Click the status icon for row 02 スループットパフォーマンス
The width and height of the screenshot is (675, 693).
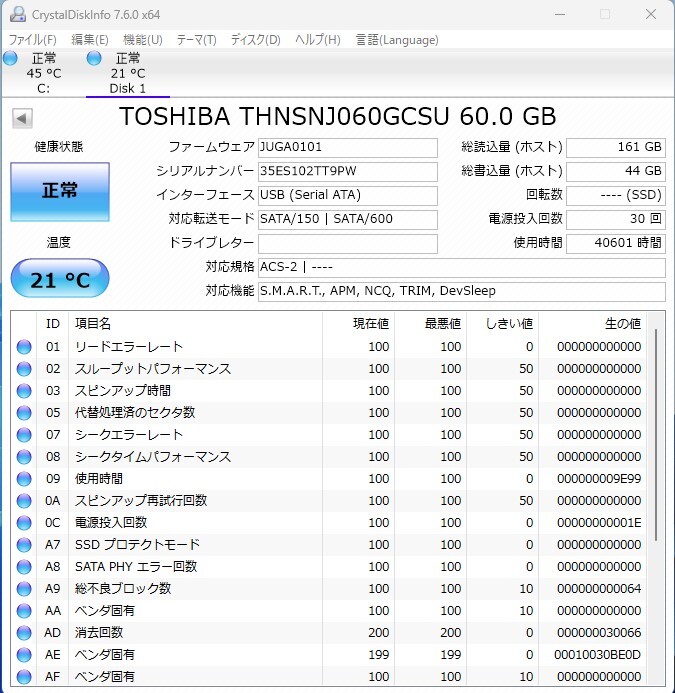[x=24, y=369]
